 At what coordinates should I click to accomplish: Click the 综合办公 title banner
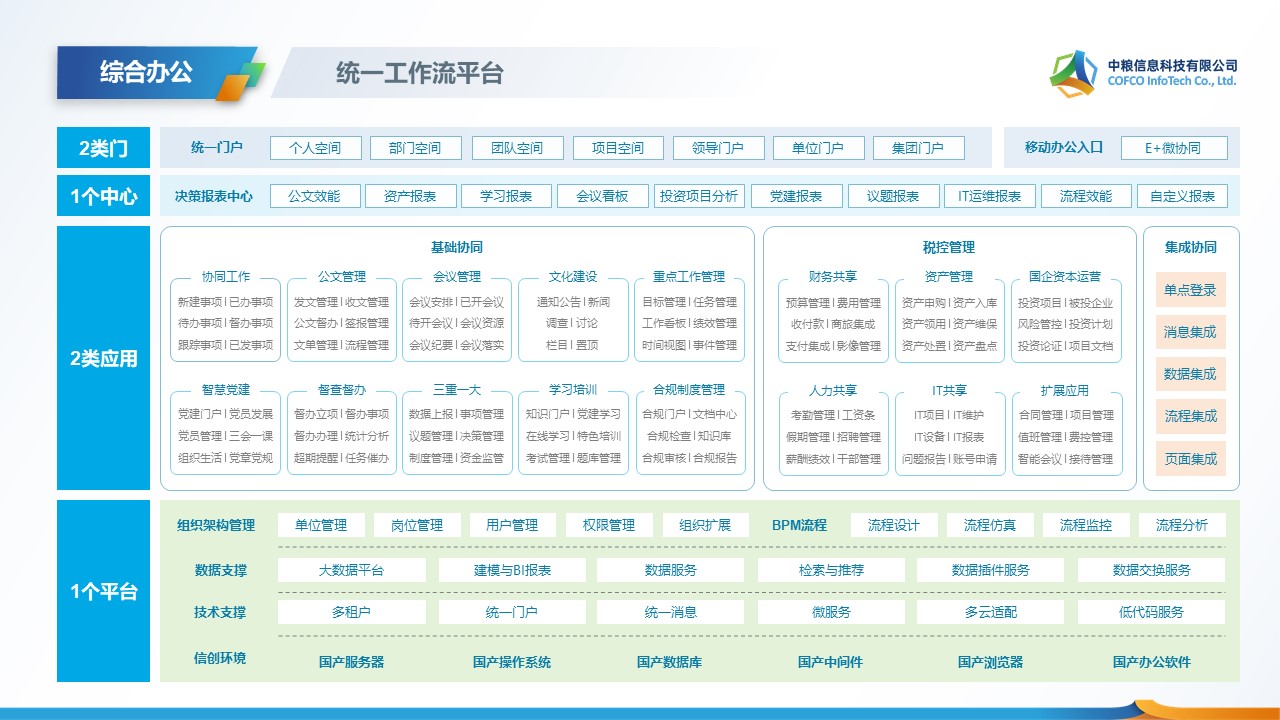146,72
